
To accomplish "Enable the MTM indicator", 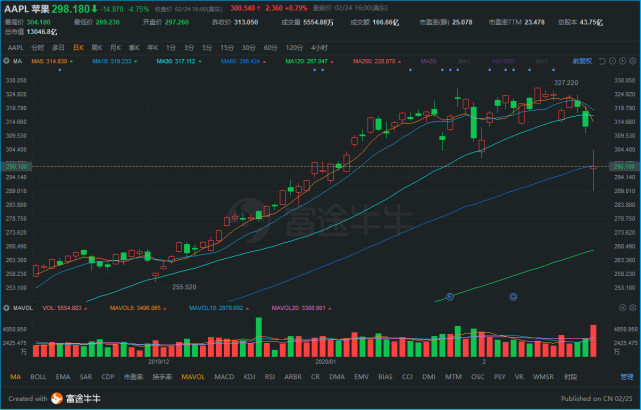I will coord(453,377).
